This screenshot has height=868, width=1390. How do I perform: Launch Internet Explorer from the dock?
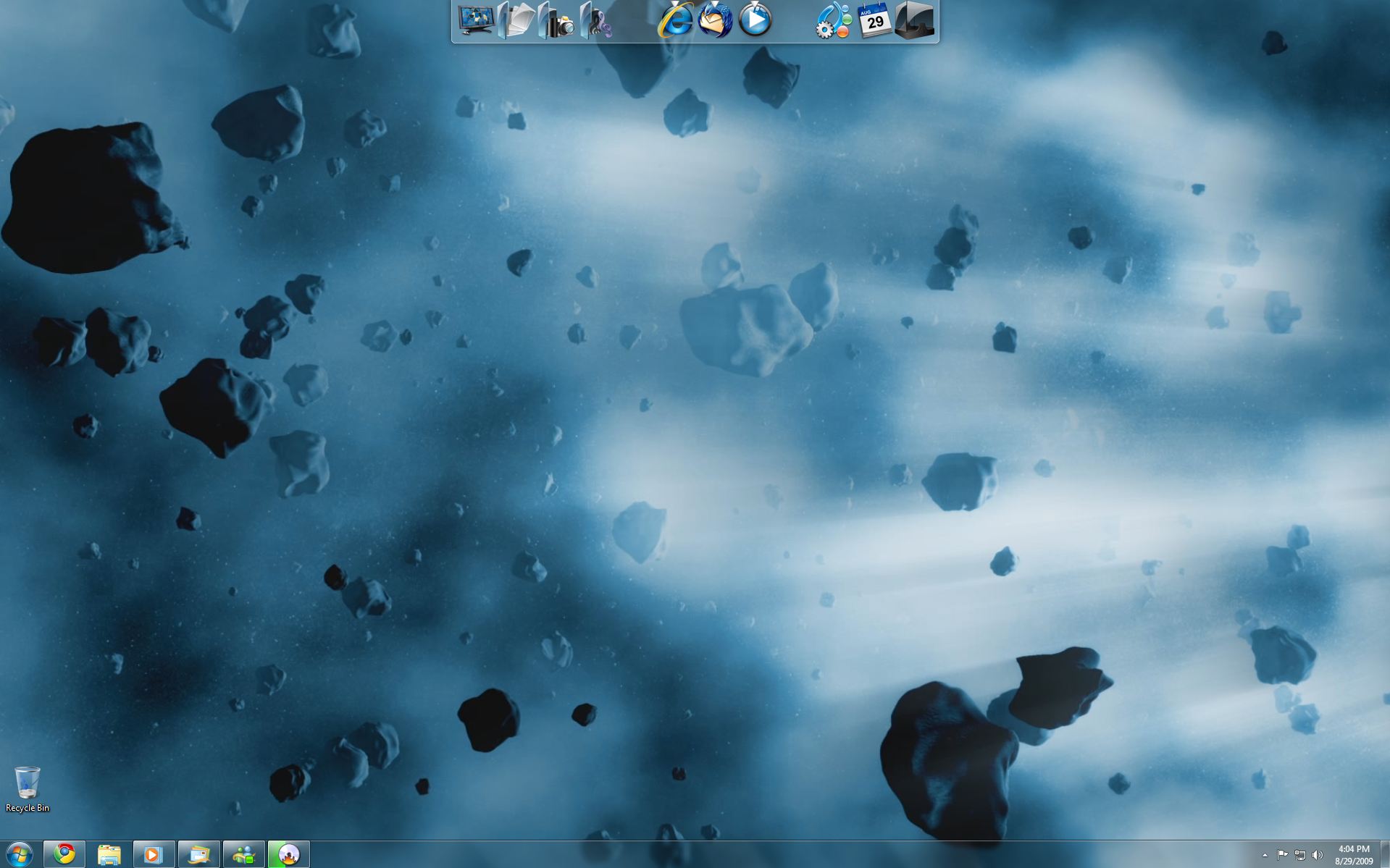tap(675, 20)
